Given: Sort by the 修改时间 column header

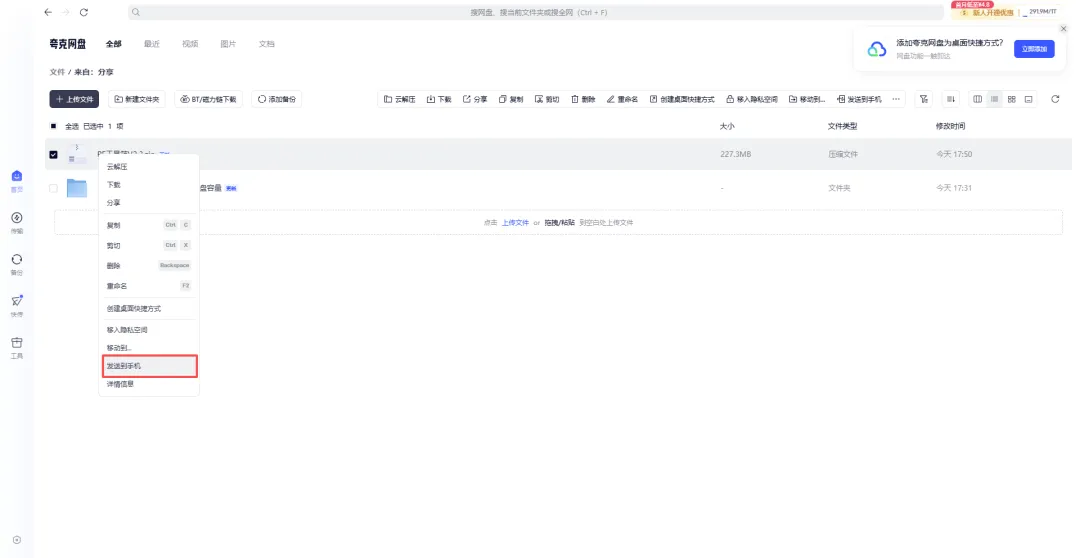Looking at the screenshot, I should point(951,126).
